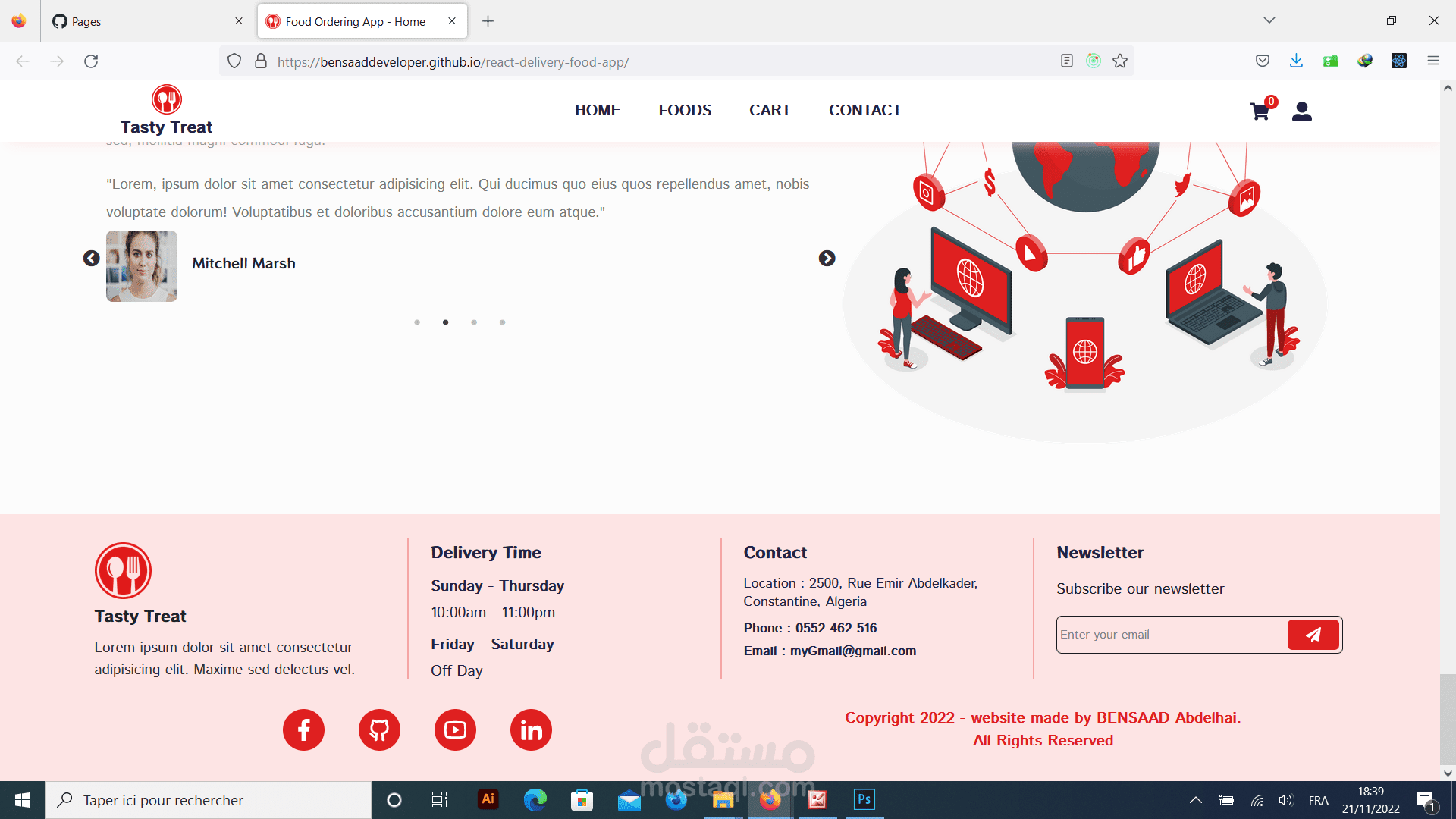The height and width of the screenshot is (819, 1456).
Task: Click the user profile icon
Action: tap(1301, 111)
